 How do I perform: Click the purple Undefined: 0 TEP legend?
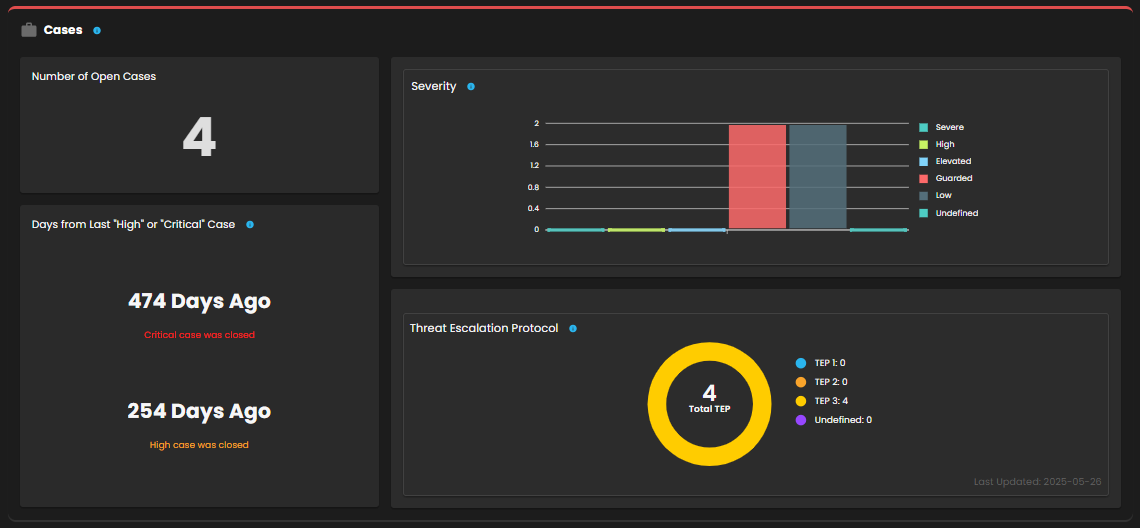point(834,420)
